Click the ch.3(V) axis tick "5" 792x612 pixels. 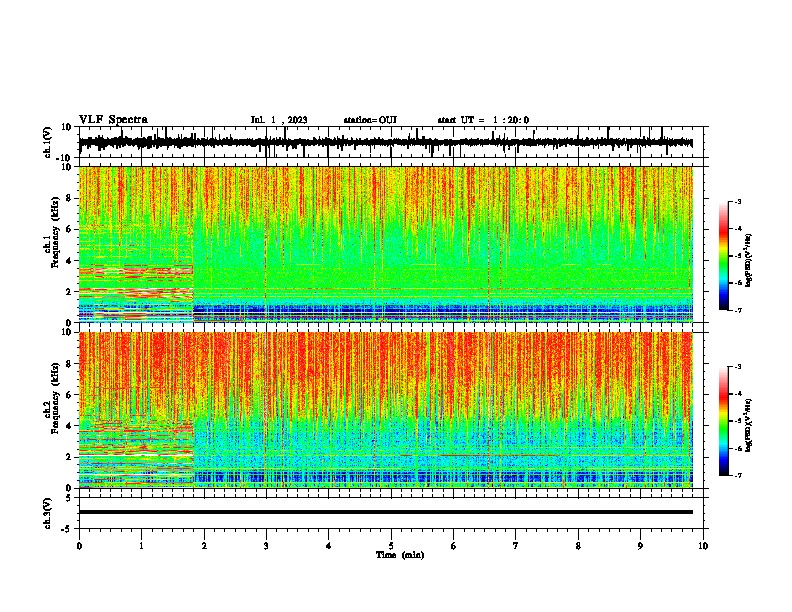click(70, 498)
